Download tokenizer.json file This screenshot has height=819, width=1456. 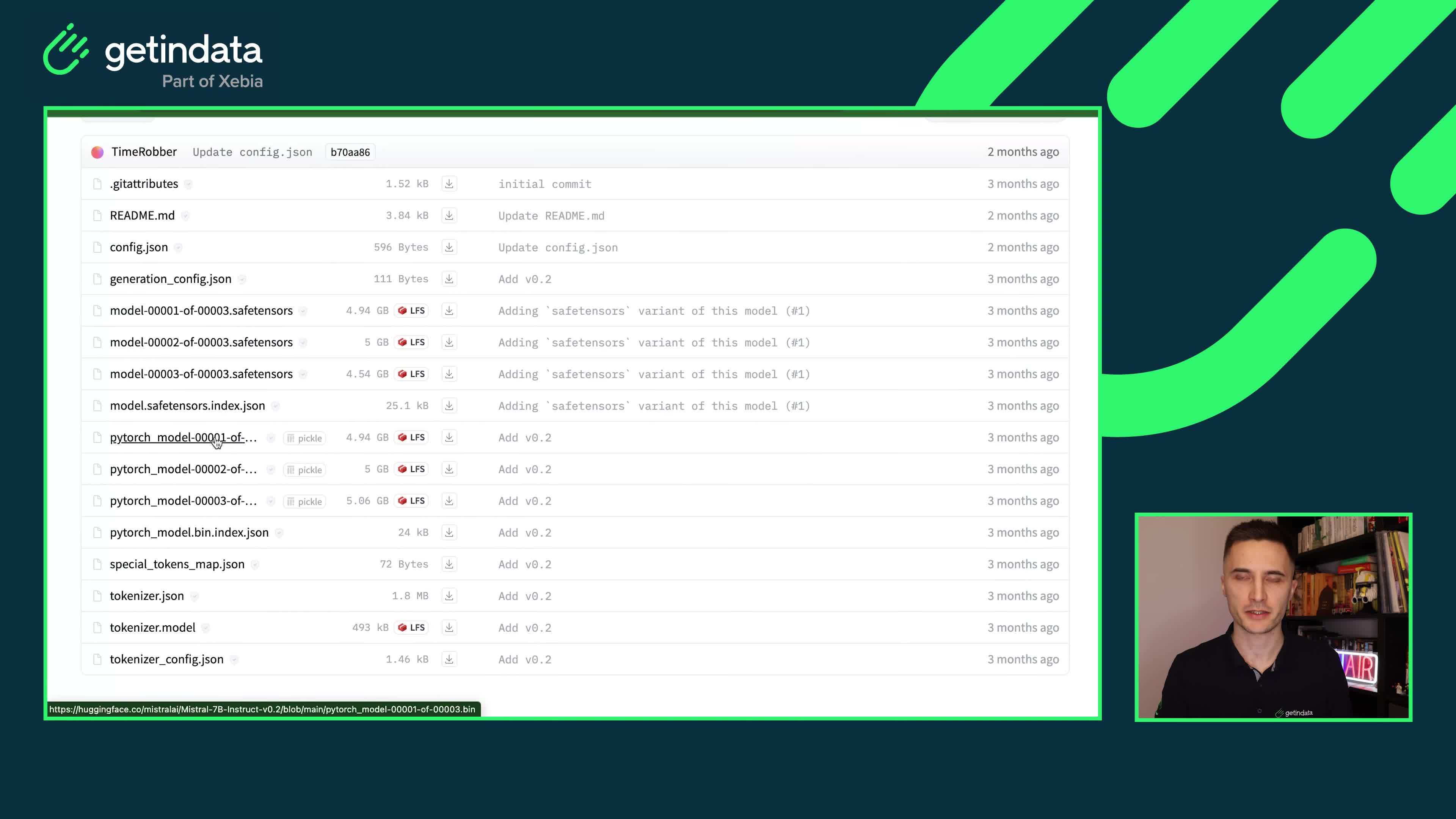[x=449, y=595]
